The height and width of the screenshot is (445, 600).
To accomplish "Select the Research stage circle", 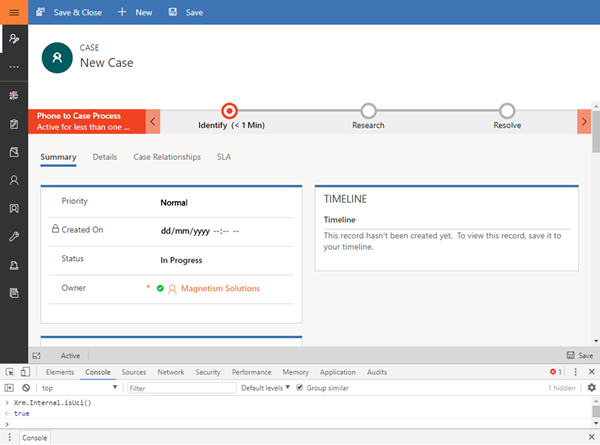I will coord(368,110).
